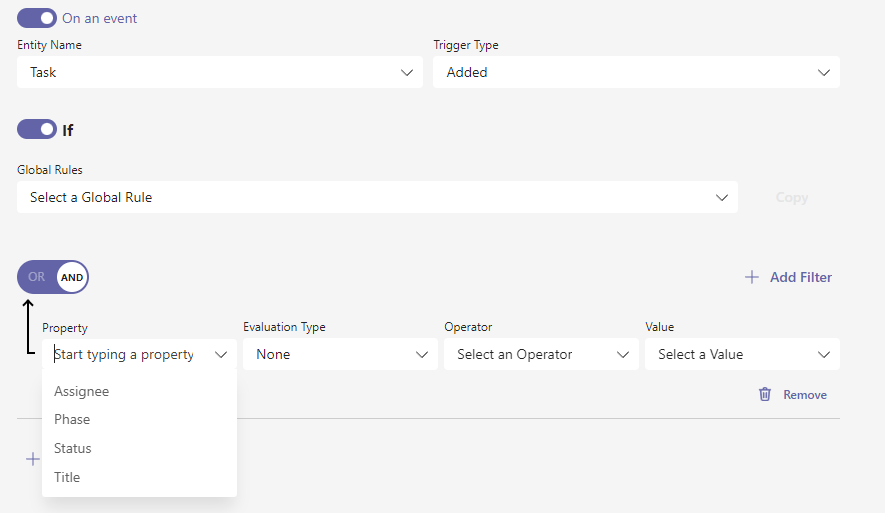Image resolution: width=885 pixels, height=513 pixels.
Task: Choose Assignee from the property list
Action: tap(139, 391)
